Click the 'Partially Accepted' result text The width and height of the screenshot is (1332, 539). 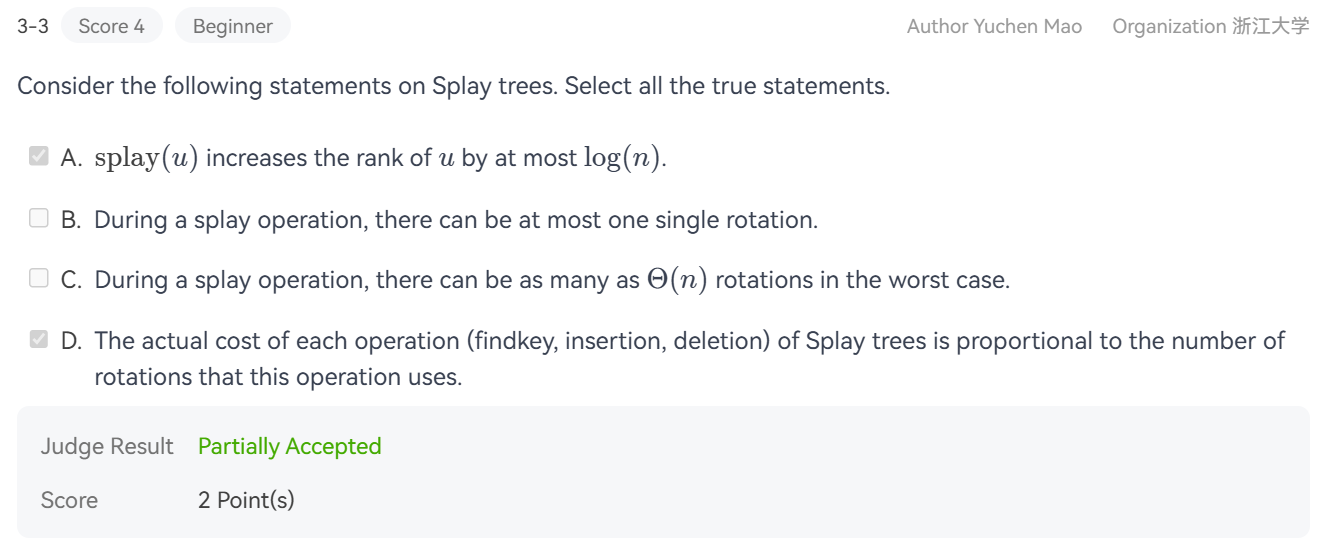[289, 446]
